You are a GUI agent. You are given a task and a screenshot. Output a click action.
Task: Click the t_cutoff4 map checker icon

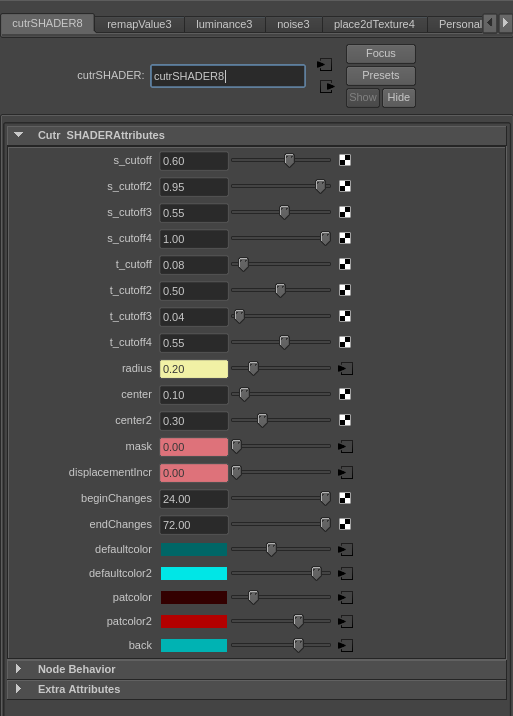[345, 342]
